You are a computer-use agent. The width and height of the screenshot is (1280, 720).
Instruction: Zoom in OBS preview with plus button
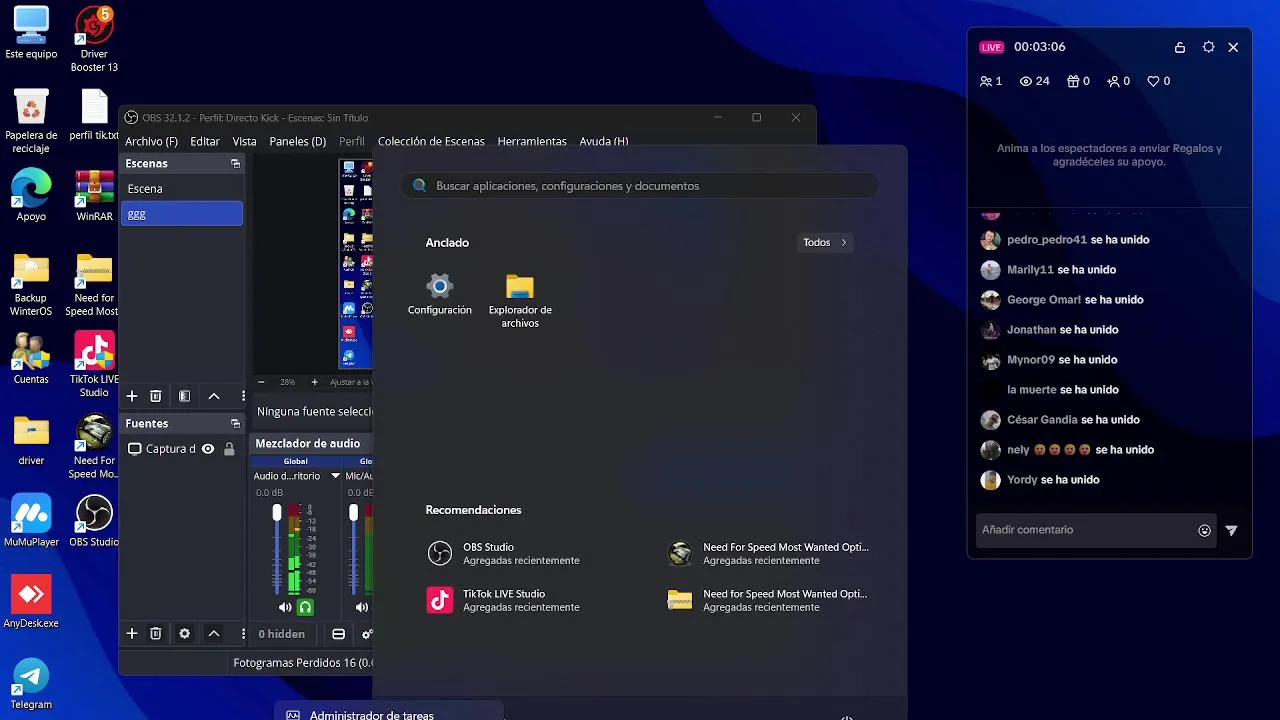pyautogui.click(x=314, y=382)
